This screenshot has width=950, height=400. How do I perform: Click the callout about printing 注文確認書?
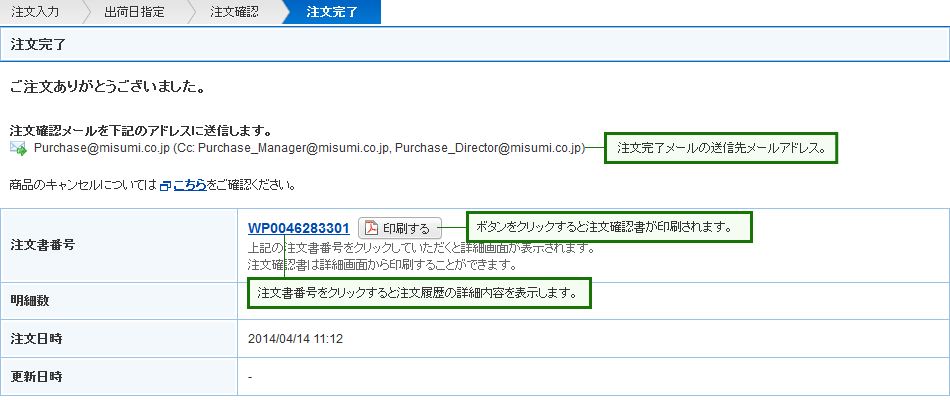[608, 227]
